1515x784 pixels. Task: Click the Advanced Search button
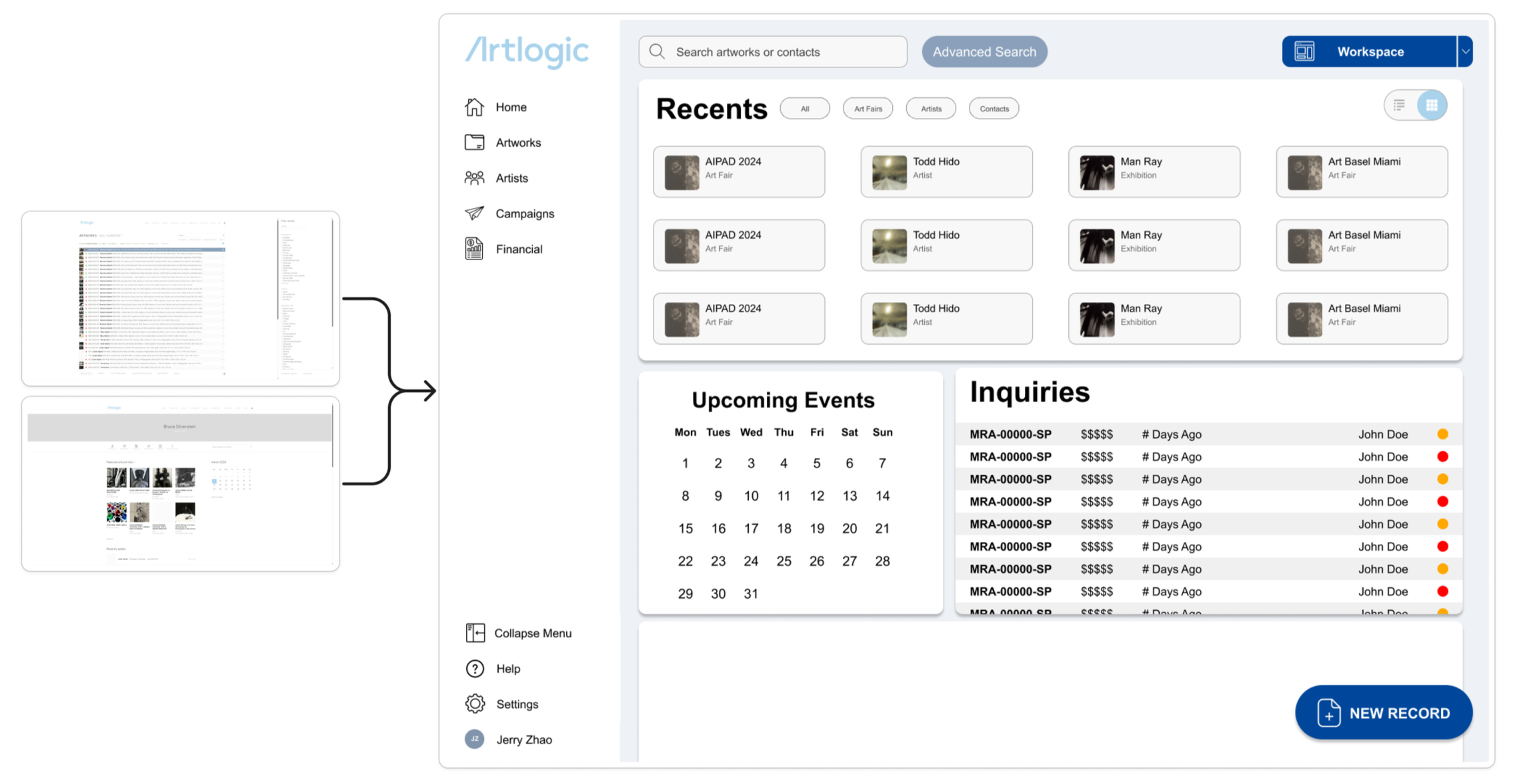(x=984, y=51)
